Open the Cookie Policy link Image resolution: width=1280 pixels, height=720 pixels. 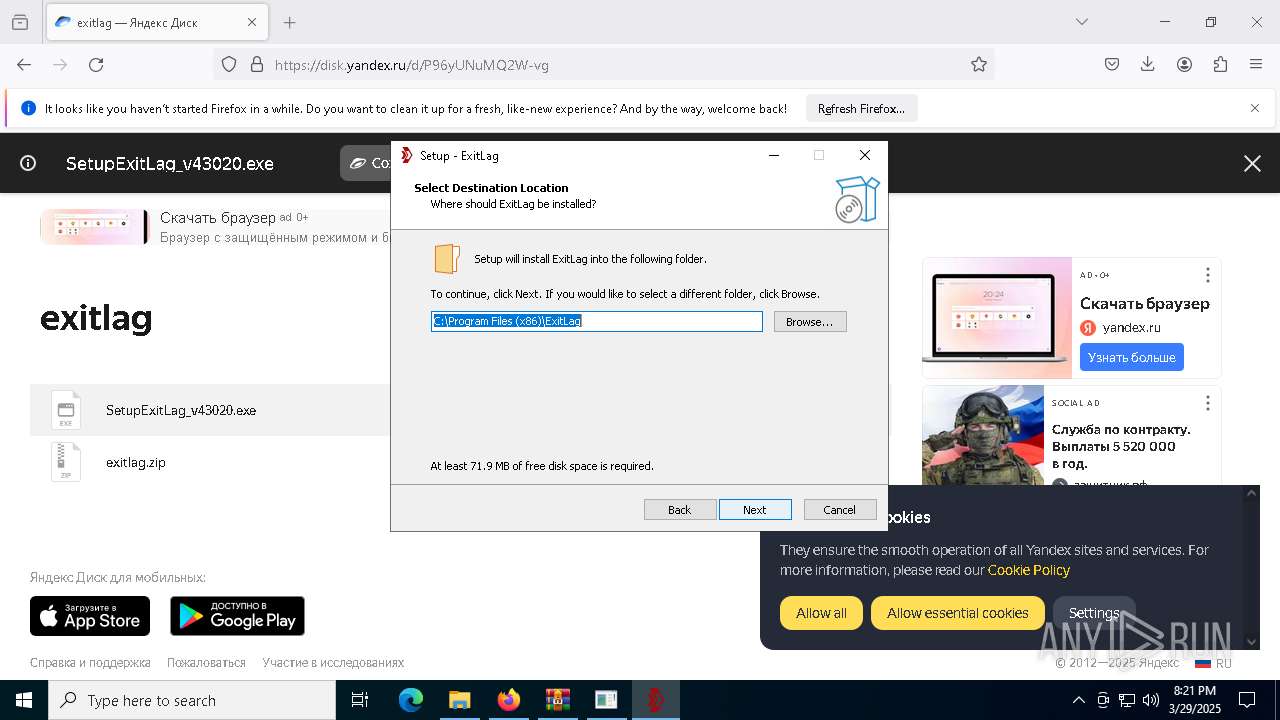(x=1029, y=570)
